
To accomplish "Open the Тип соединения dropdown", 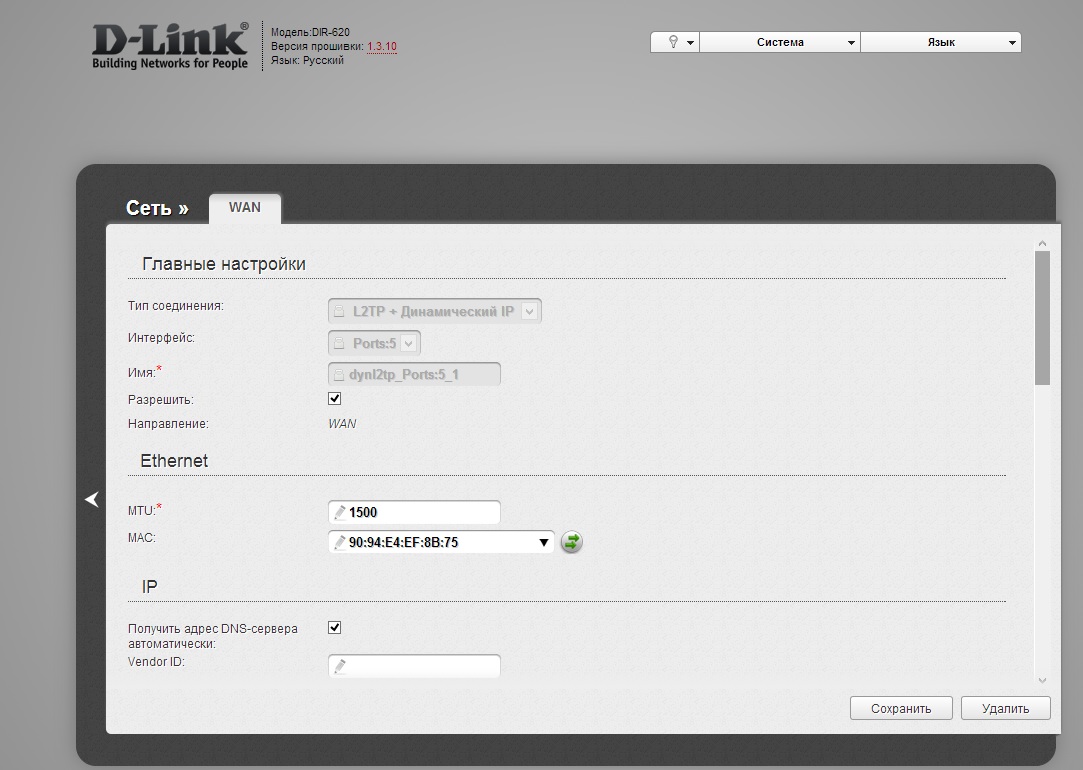I will (x=434, y=312).
